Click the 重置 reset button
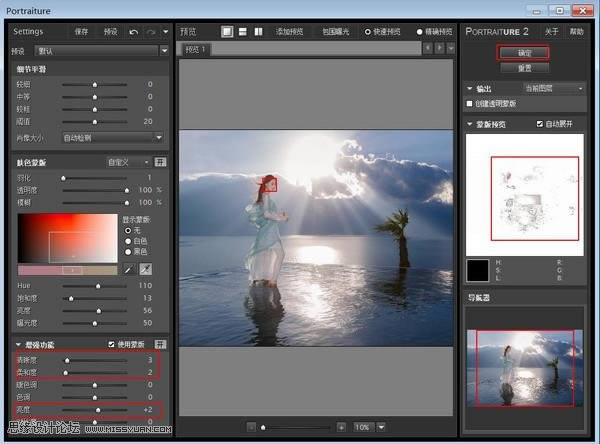This screenshot has width=600, height=444. pos(524,68)
